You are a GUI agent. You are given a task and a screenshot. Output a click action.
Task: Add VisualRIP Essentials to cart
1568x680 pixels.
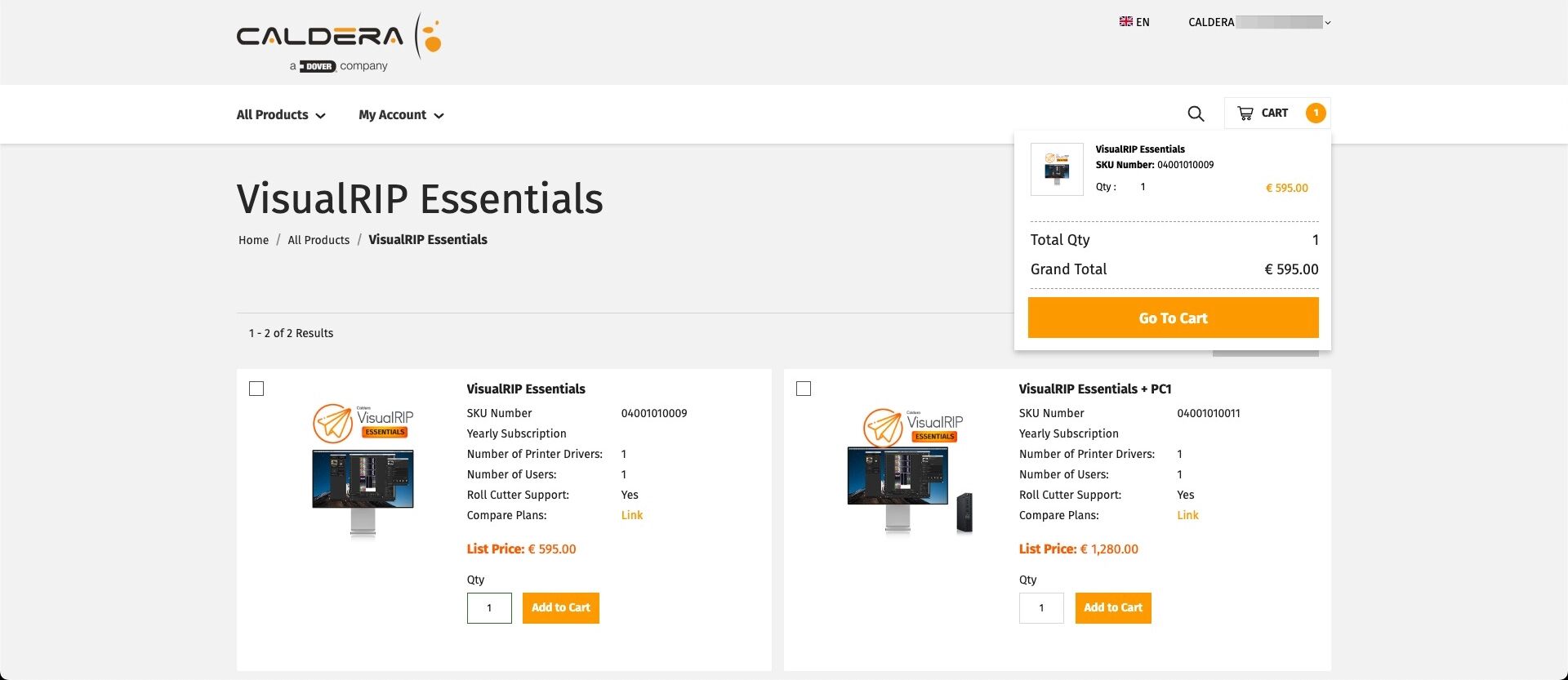point(560,608)
